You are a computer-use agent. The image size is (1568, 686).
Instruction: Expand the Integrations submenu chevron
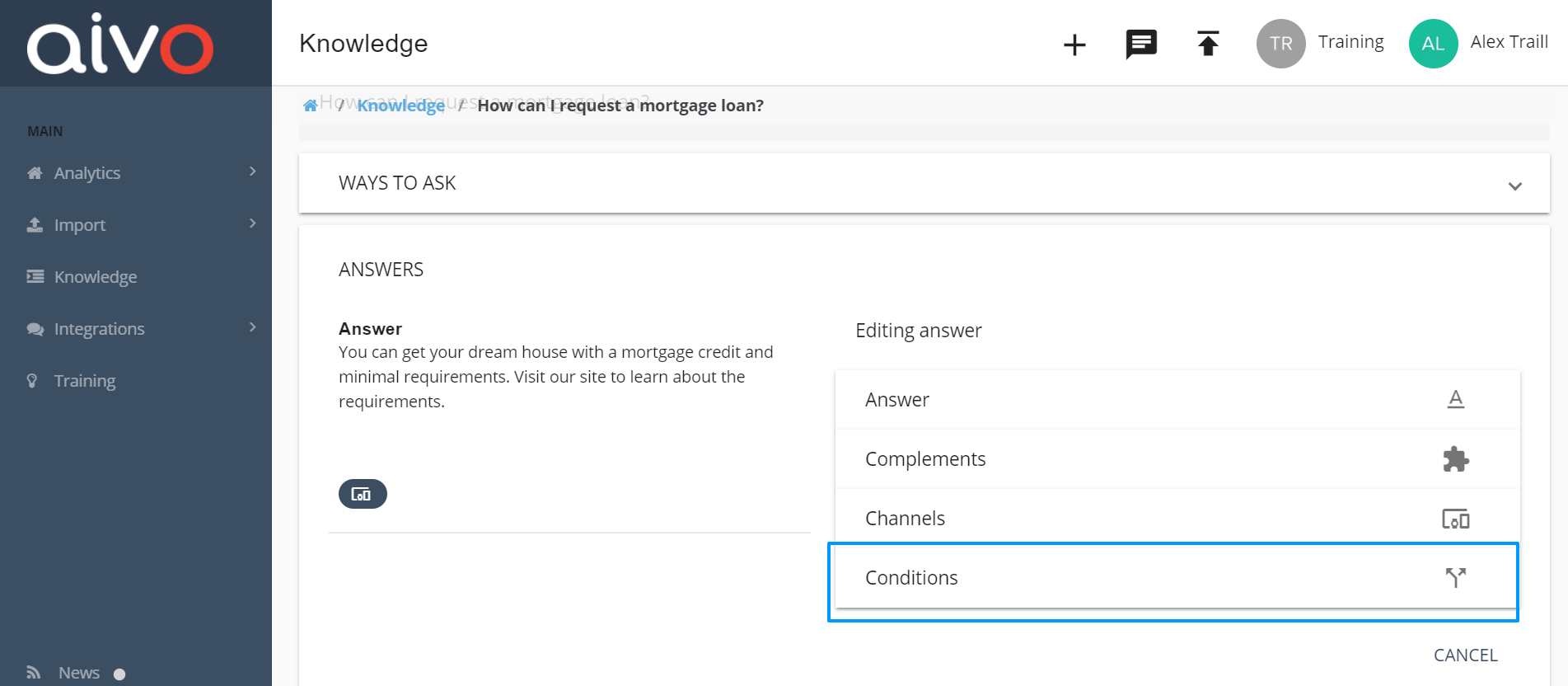(x=253, y=327)
